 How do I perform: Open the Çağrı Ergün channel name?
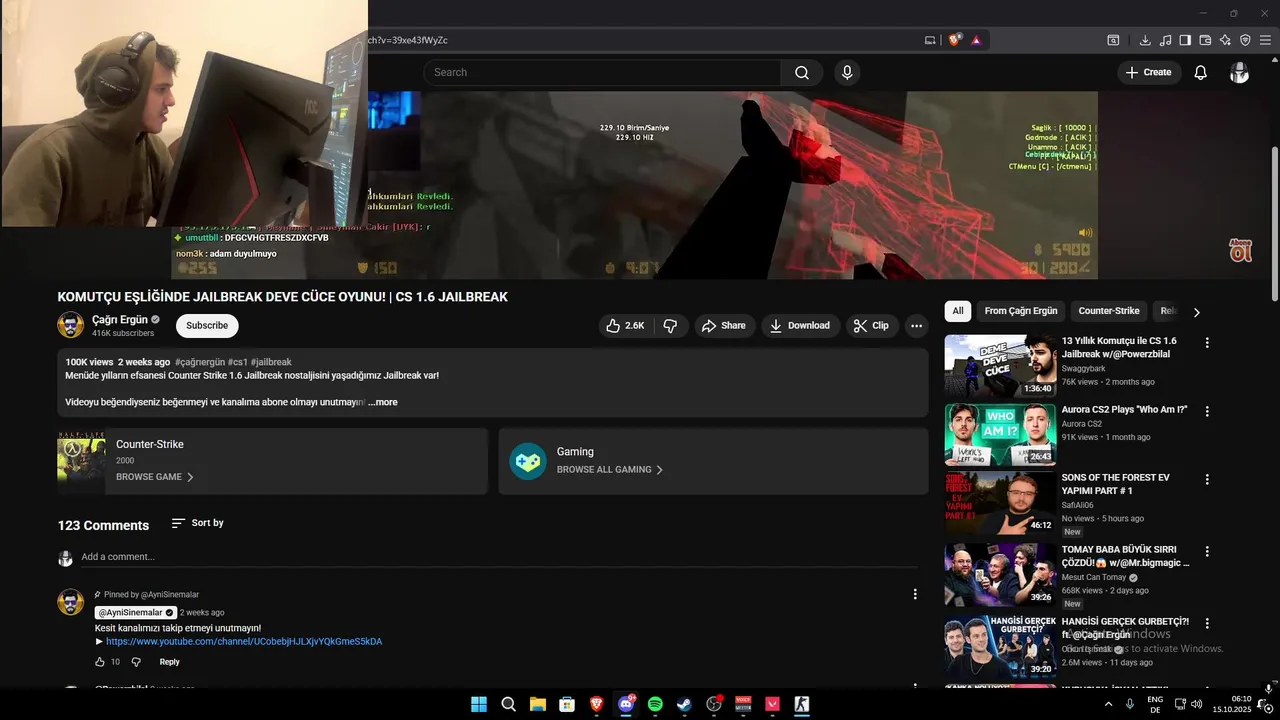click(x=120, y=319)
